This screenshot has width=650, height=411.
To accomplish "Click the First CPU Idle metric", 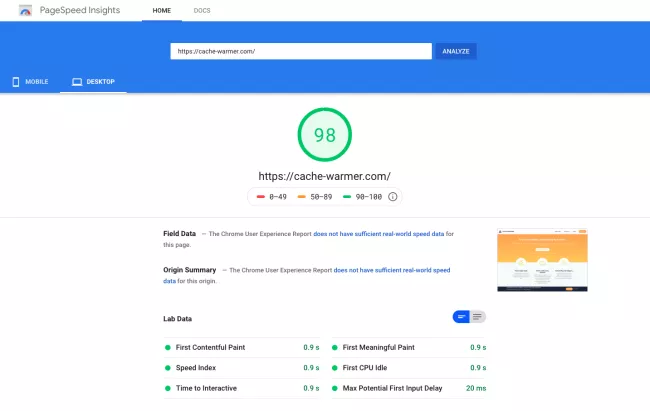I will 409,368.
